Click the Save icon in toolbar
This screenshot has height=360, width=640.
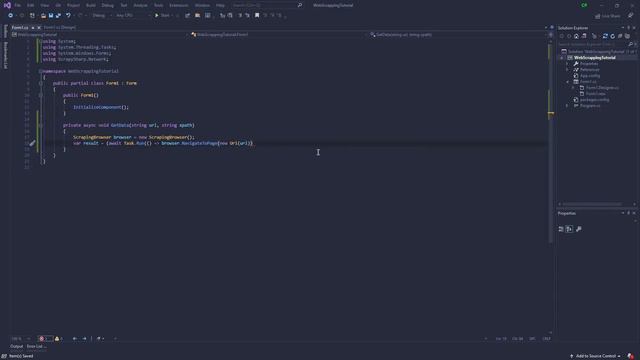[x=51, y=16]
